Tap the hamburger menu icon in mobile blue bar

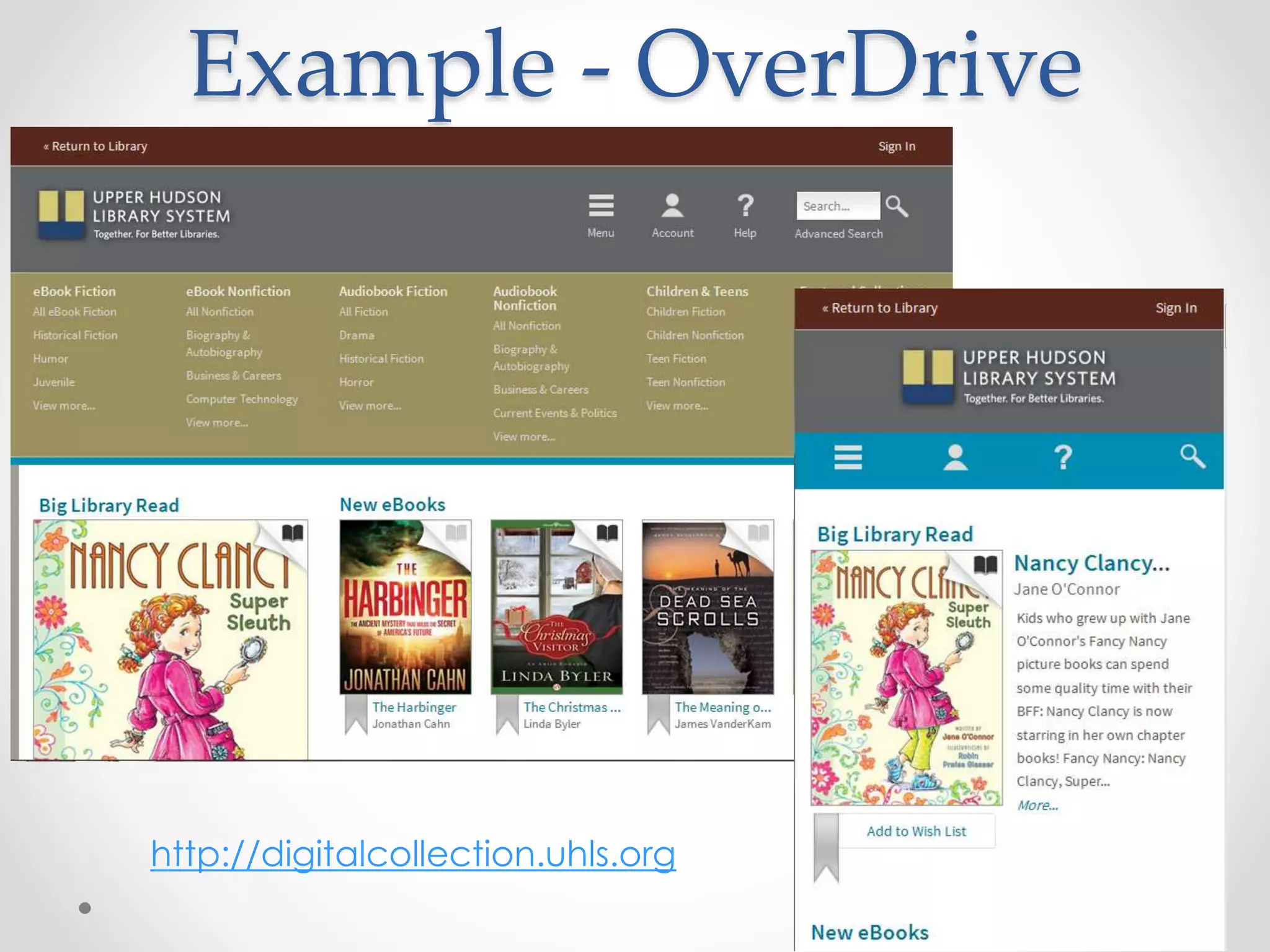(848, 457)
